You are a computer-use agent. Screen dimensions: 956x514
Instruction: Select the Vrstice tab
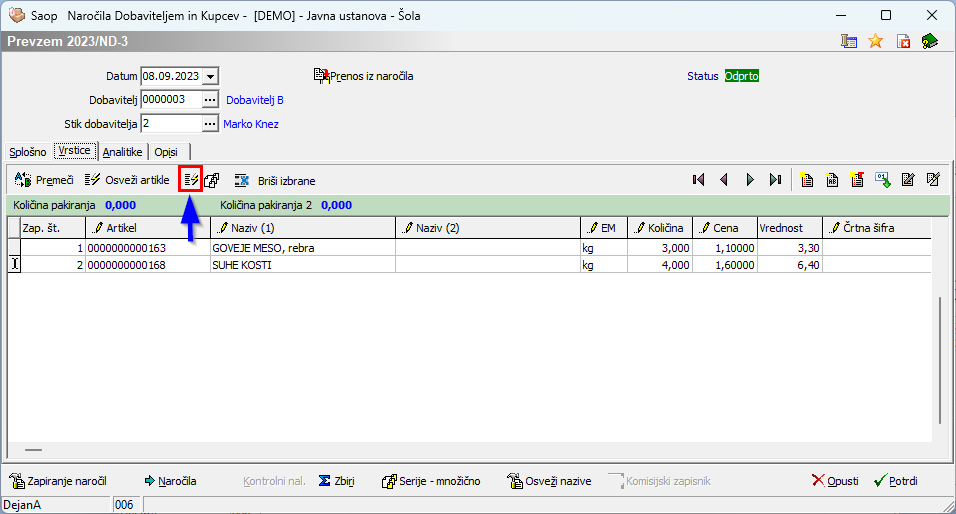coord(74,151)
